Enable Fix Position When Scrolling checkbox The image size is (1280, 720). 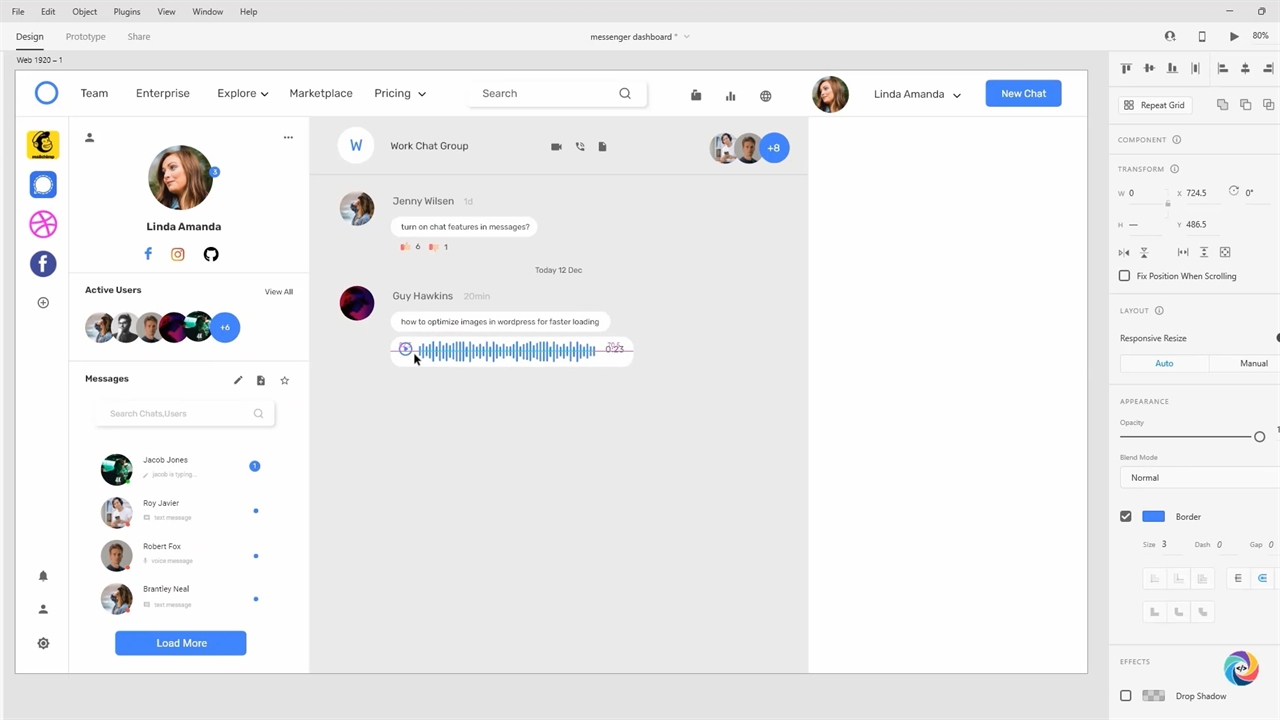point(1125,276)
